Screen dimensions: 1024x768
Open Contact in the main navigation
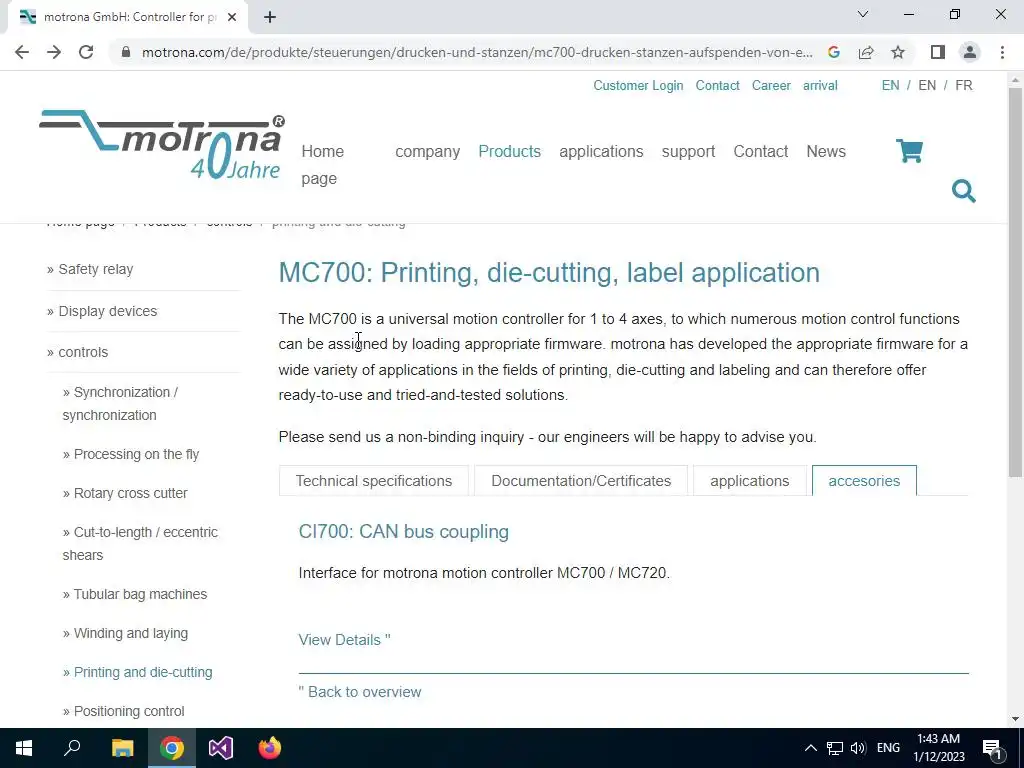[x=760, y=152]
